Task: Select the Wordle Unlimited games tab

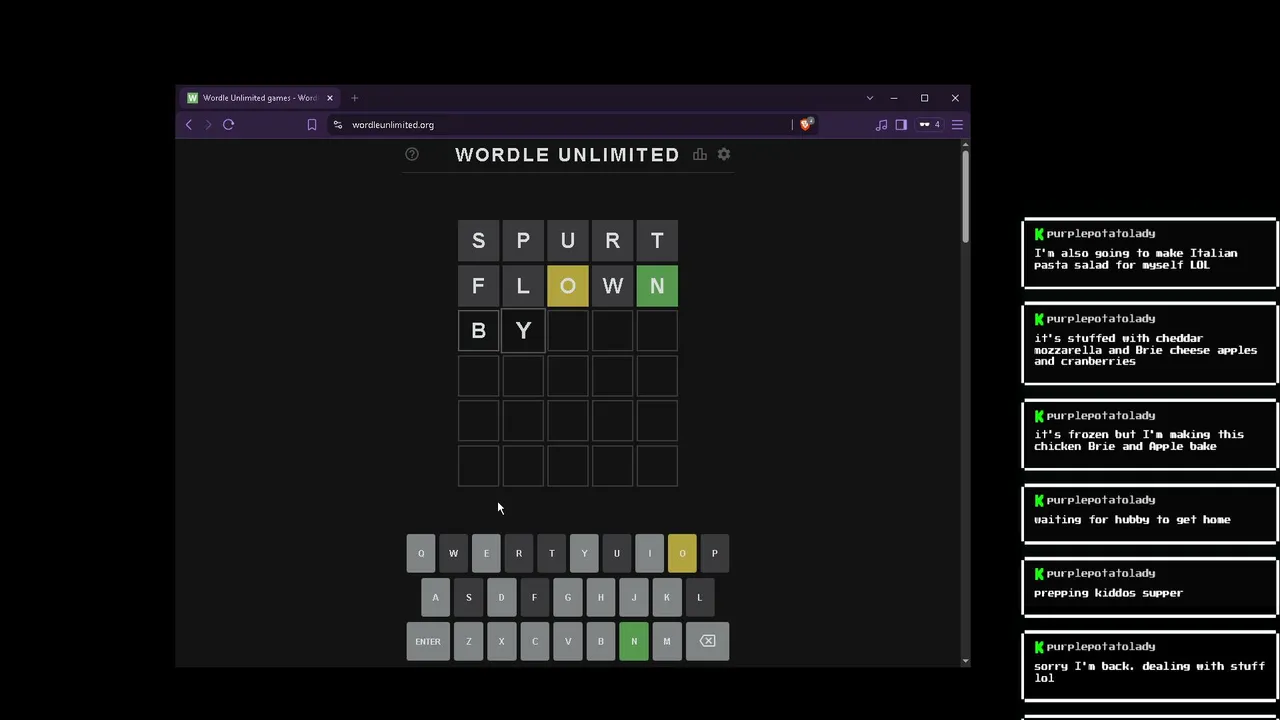Action: [260, 98]
